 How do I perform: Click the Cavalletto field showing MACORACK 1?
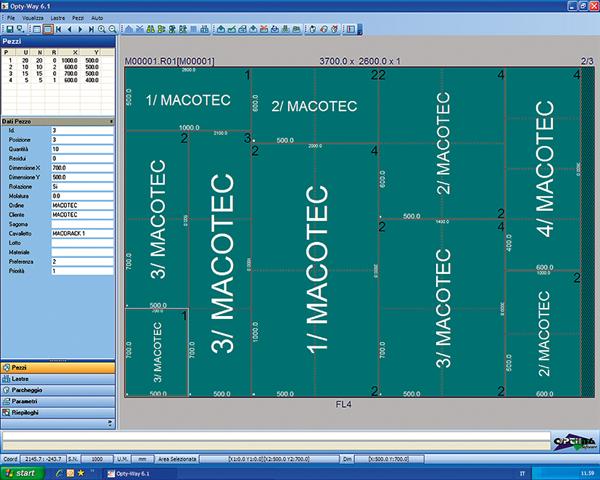click(x=83, y=233)
